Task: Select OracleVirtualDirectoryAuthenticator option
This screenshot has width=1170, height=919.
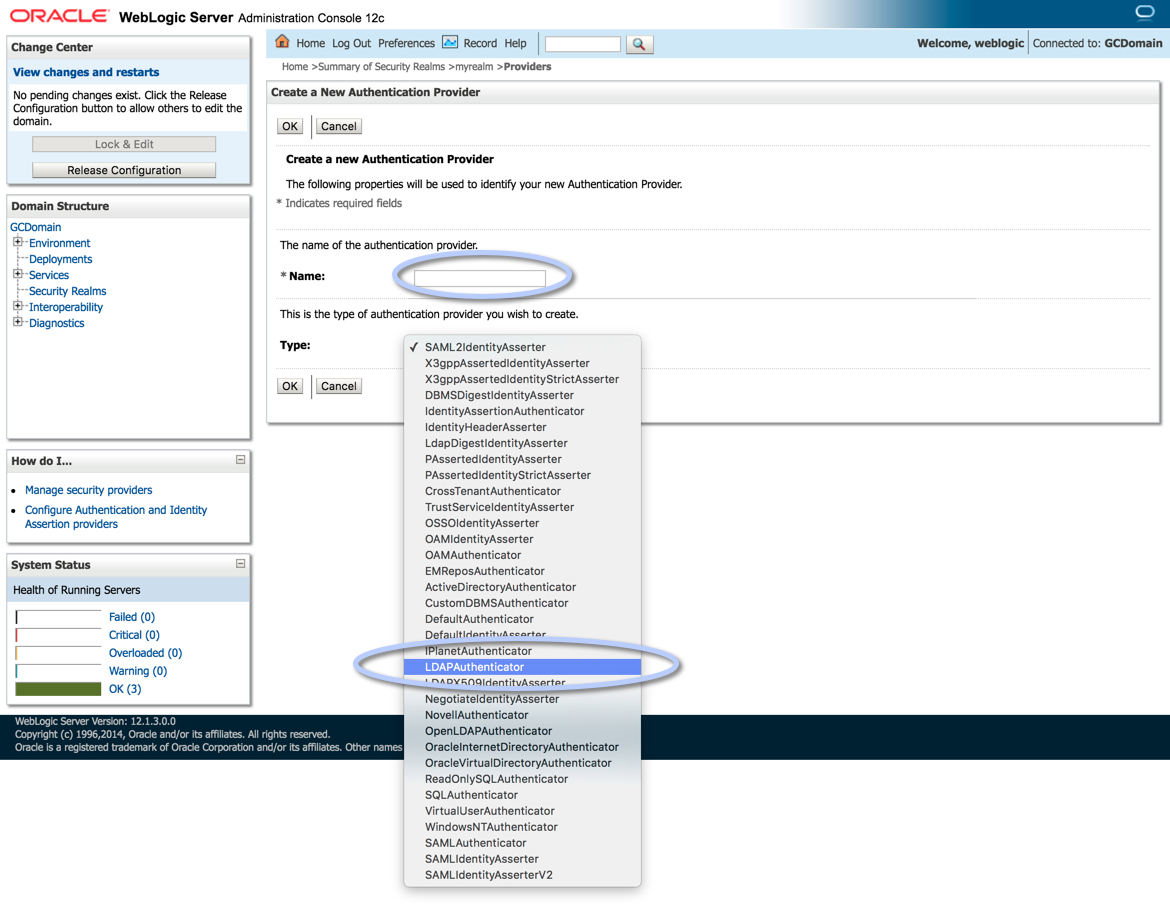Action: tap(522, 763)
